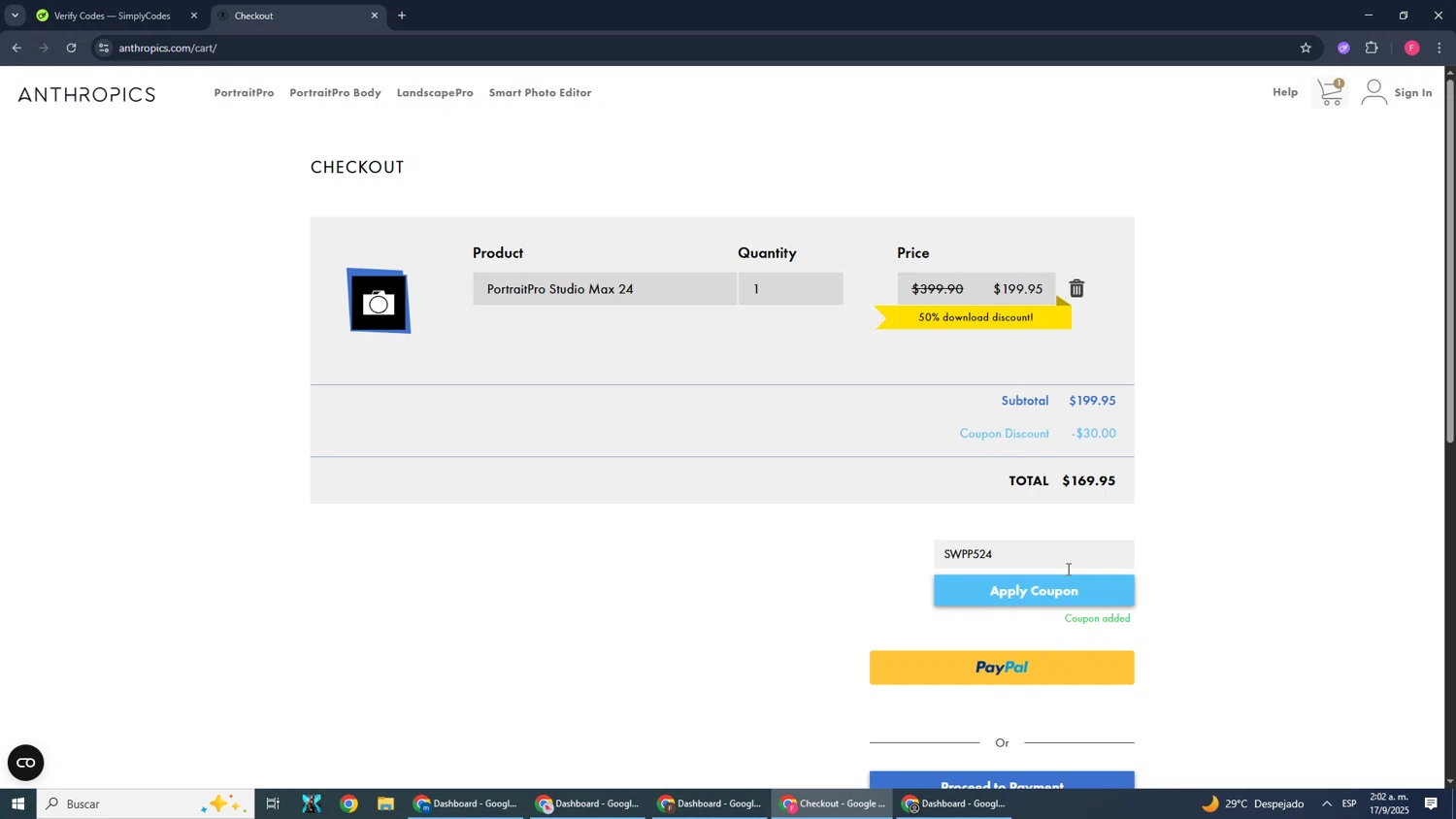Go back to previous page
The image size is (1456, 819).
click(x=17, y=48)
